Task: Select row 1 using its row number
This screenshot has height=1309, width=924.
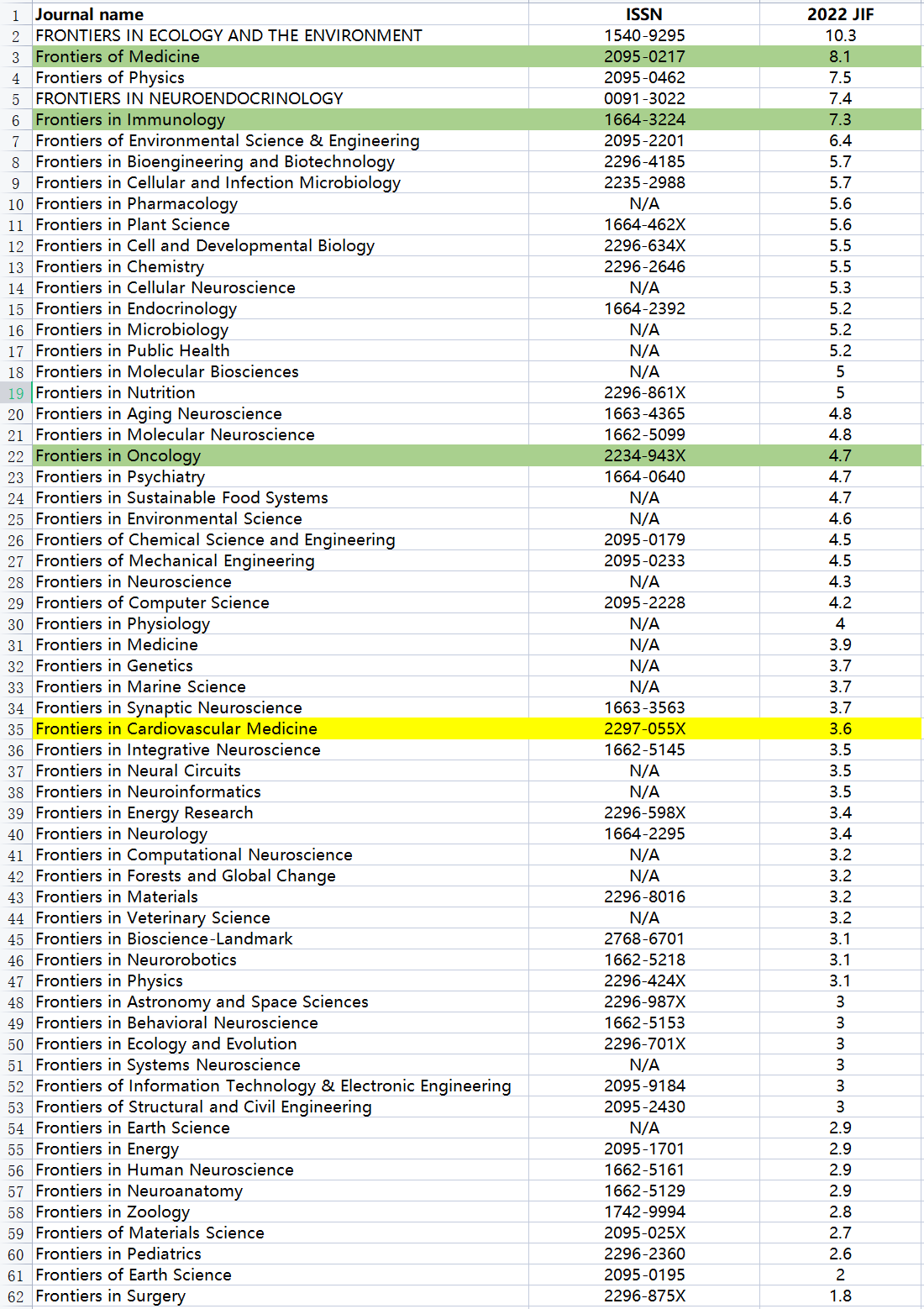Action: 16,14
